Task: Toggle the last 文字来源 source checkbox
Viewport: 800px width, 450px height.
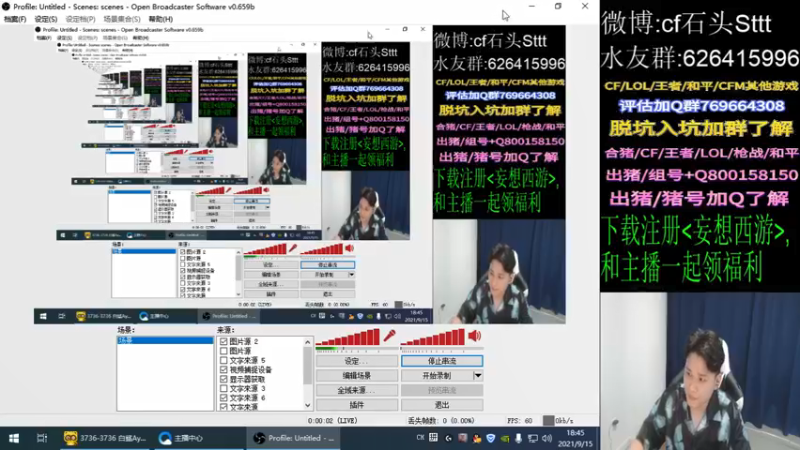Action: [223, 407]
